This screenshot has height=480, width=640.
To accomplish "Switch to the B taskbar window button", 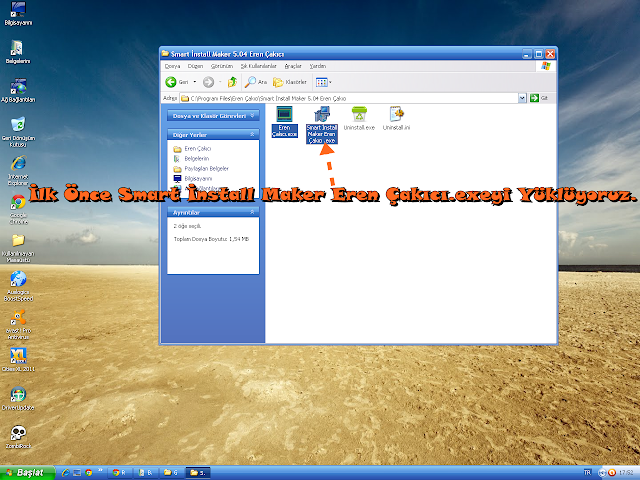I will tap(145, 473).
